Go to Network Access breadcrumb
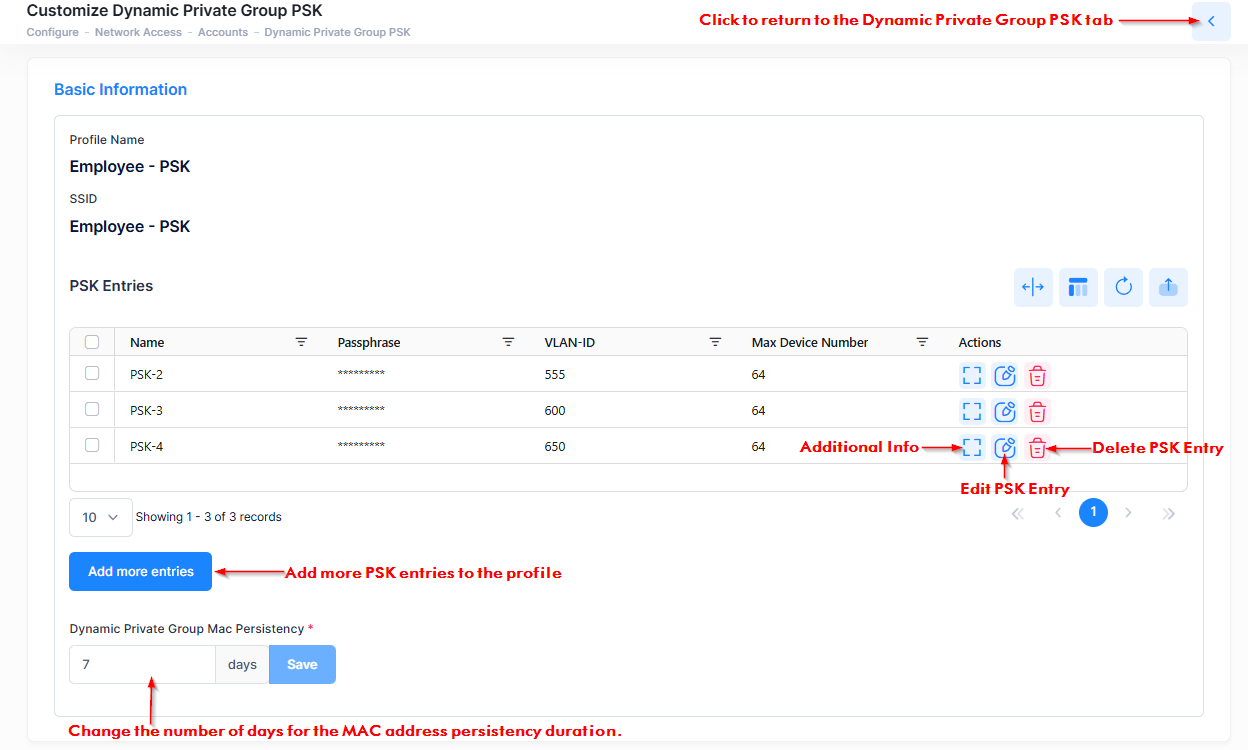Image resolution: width=1248 pixels, height=750 pixels. pos(138,32)
